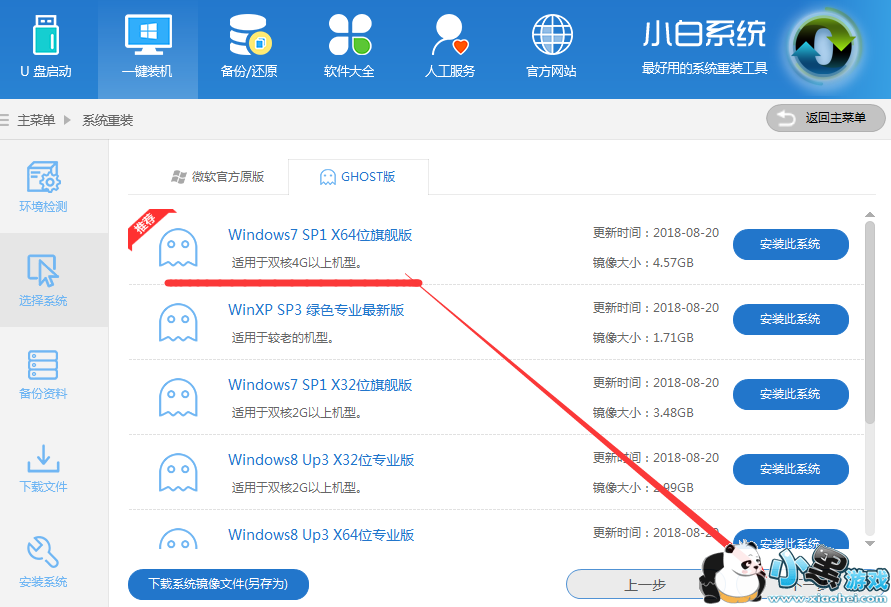Click text 镜像大小：4.57GB
891x607 pixels.
pos(643,263)
